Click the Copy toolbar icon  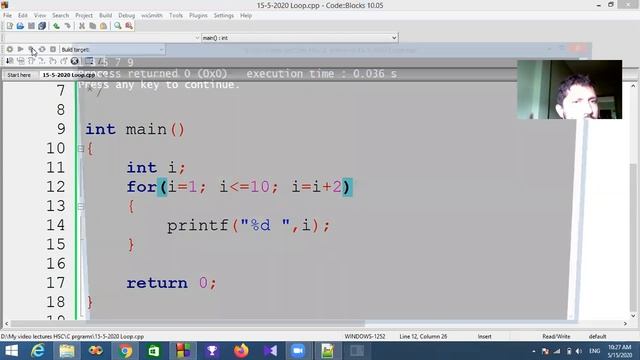93,26
